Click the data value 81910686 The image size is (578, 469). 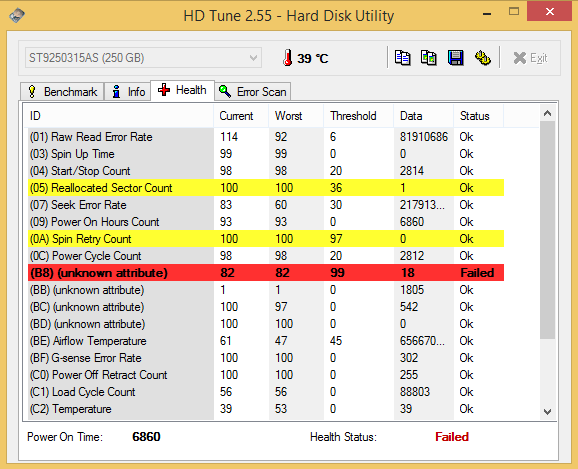424,137
